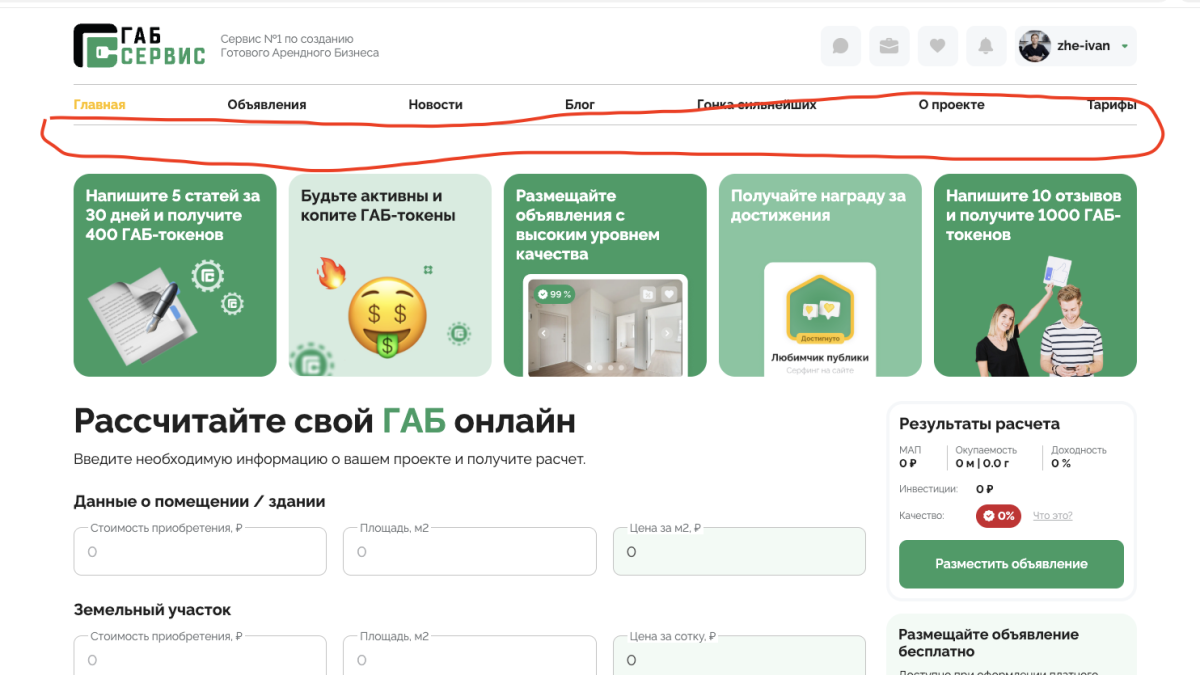Click the Цена за сотку field

coord(739,660)
